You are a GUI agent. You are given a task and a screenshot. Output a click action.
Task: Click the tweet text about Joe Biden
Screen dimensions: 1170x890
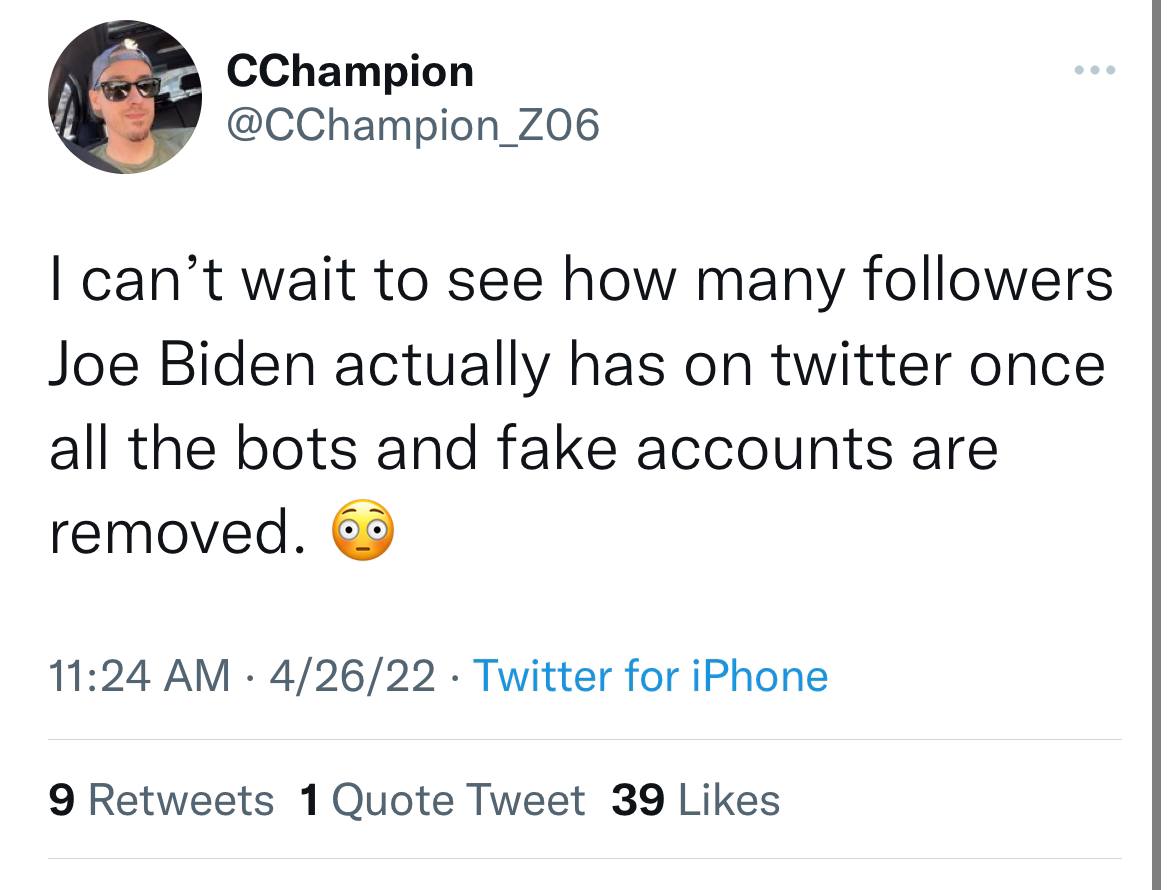580,407
